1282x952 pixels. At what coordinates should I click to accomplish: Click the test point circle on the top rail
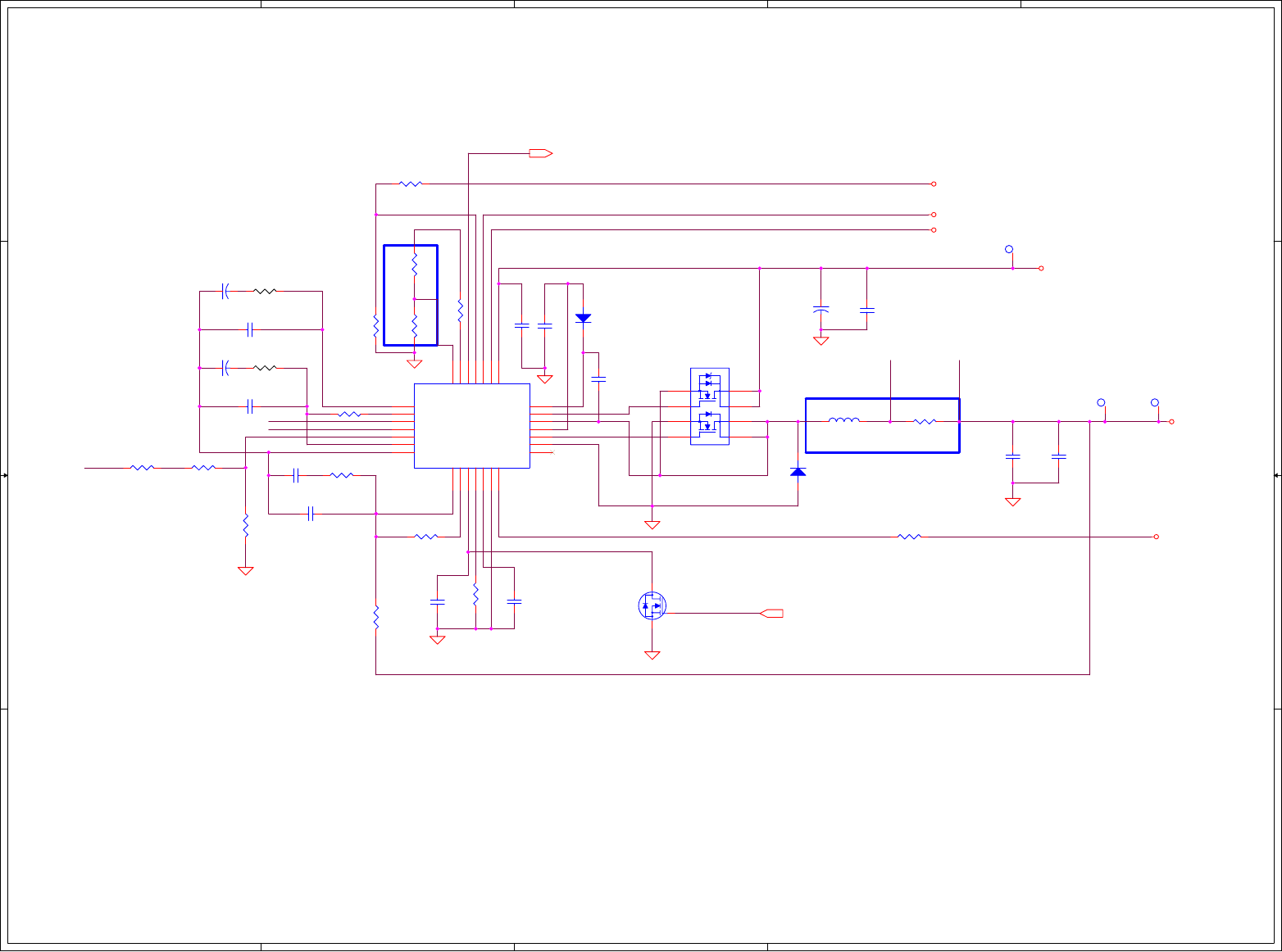pos(1009,249)
